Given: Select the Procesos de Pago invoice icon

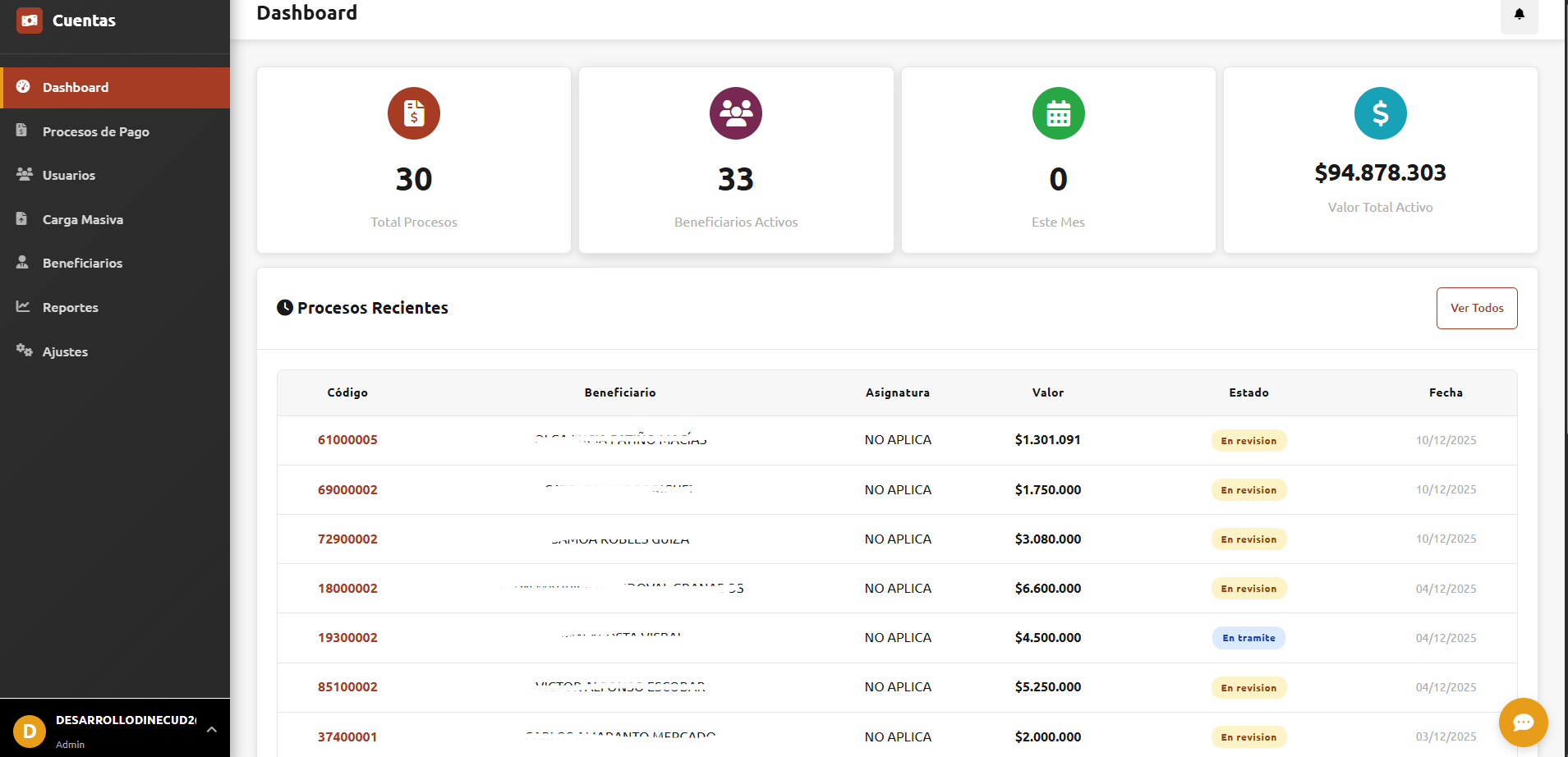Looking at the screenshot, I should [22, 131].
